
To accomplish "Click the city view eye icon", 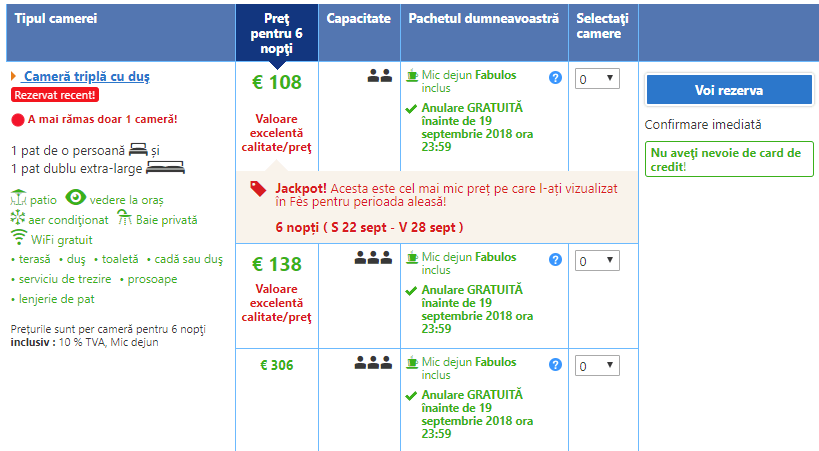I will pyautogui.click(x=75, y=199).
